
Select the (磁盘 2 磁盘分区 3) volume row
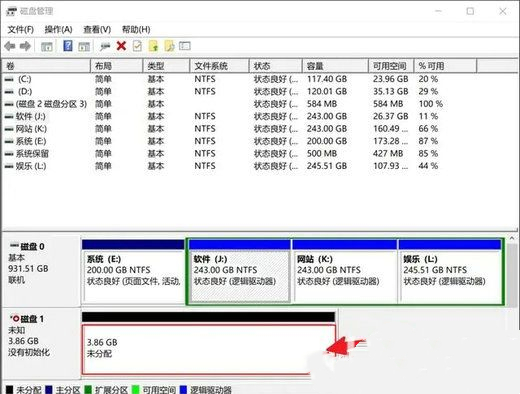pyautogui.click(x=51, y=104)
